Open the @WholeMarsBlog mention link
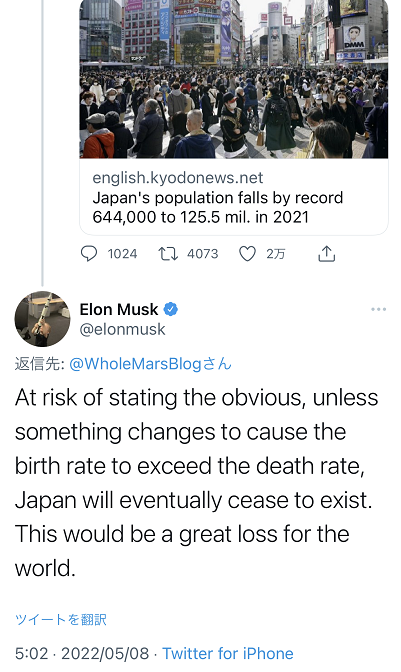Image resolution: width=401 pixels, height=672 pixels. tap(150, 364)
